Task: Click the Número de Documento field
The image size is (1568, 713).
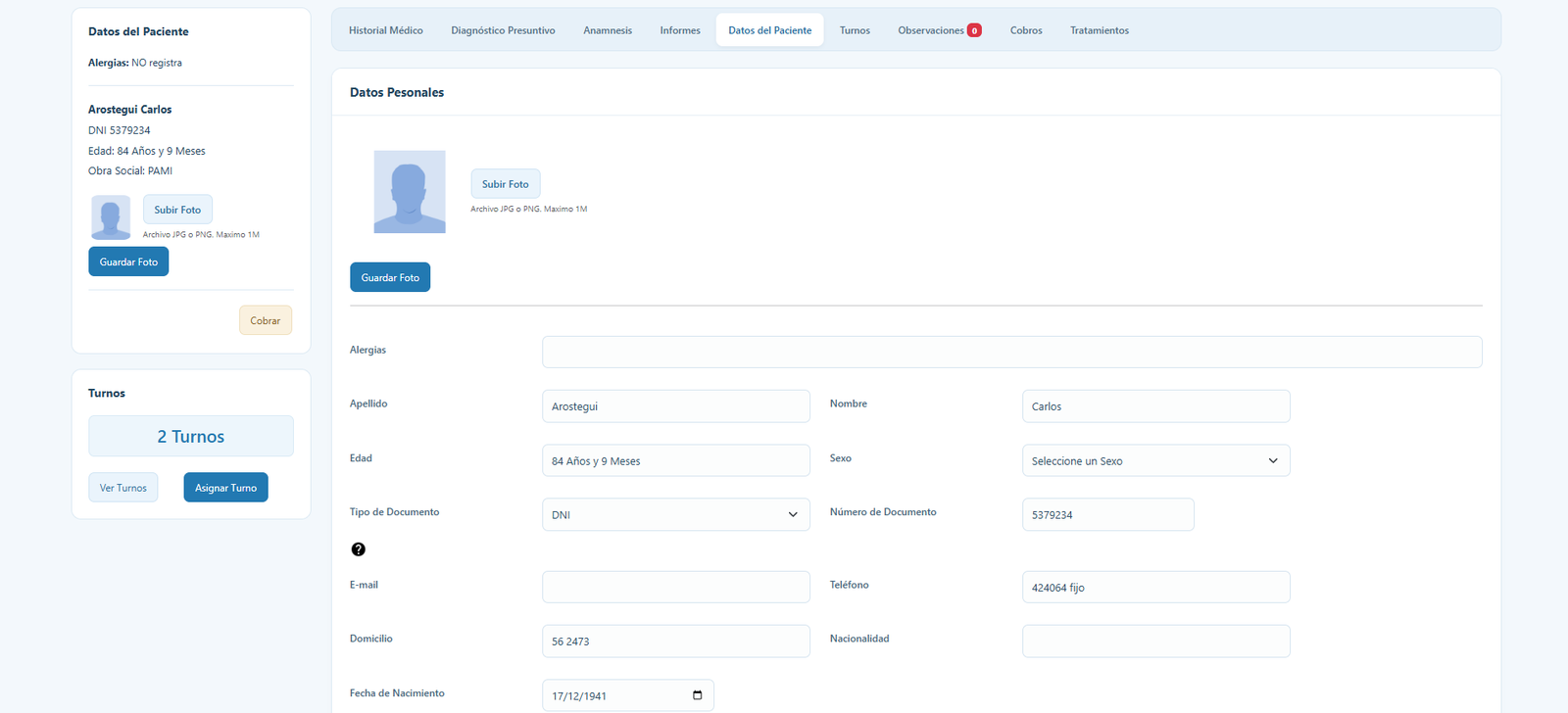Action: [x=1107, y=514]
